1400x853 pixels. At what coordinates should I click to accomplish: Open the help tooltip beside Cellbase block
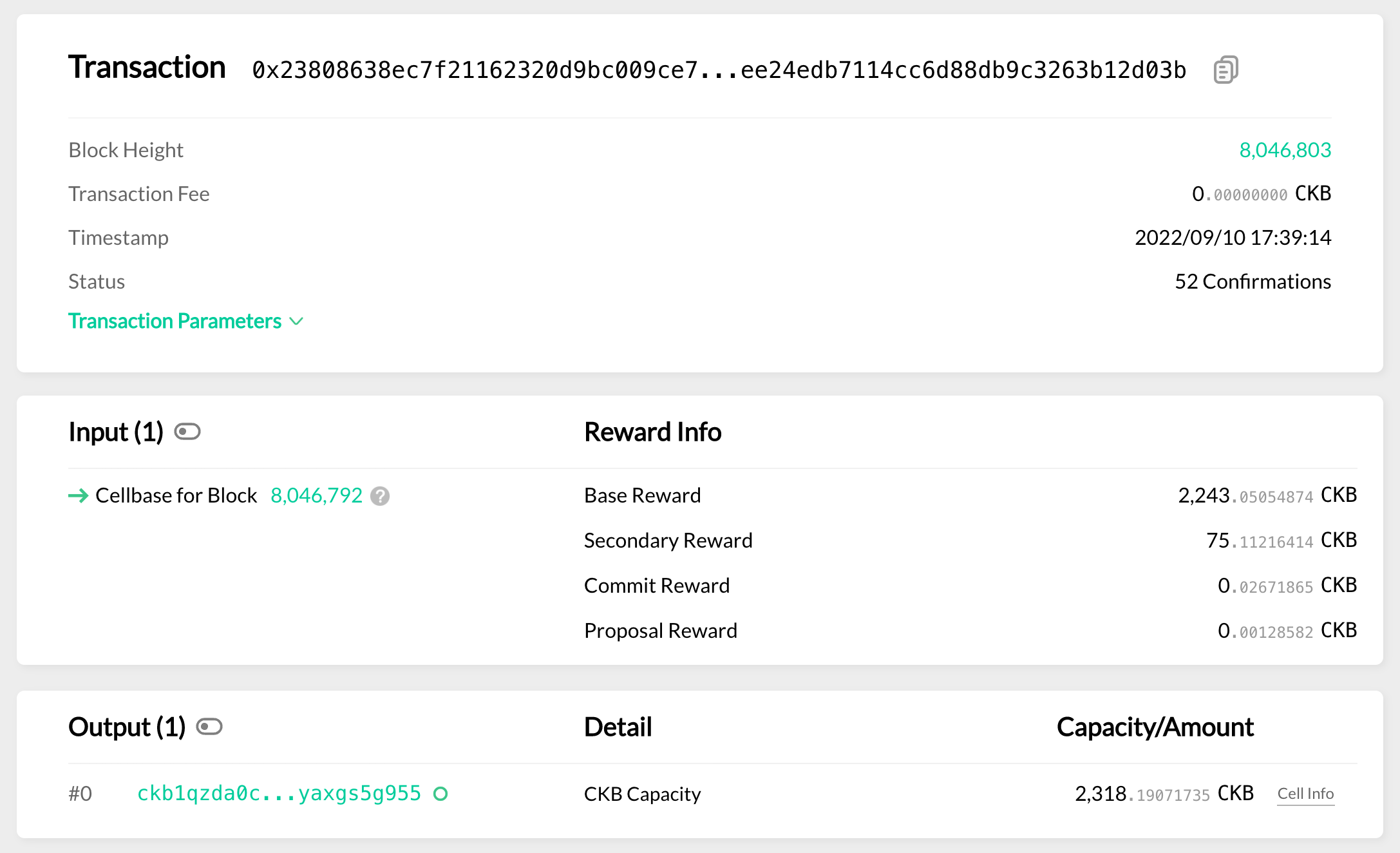[380, 496]
